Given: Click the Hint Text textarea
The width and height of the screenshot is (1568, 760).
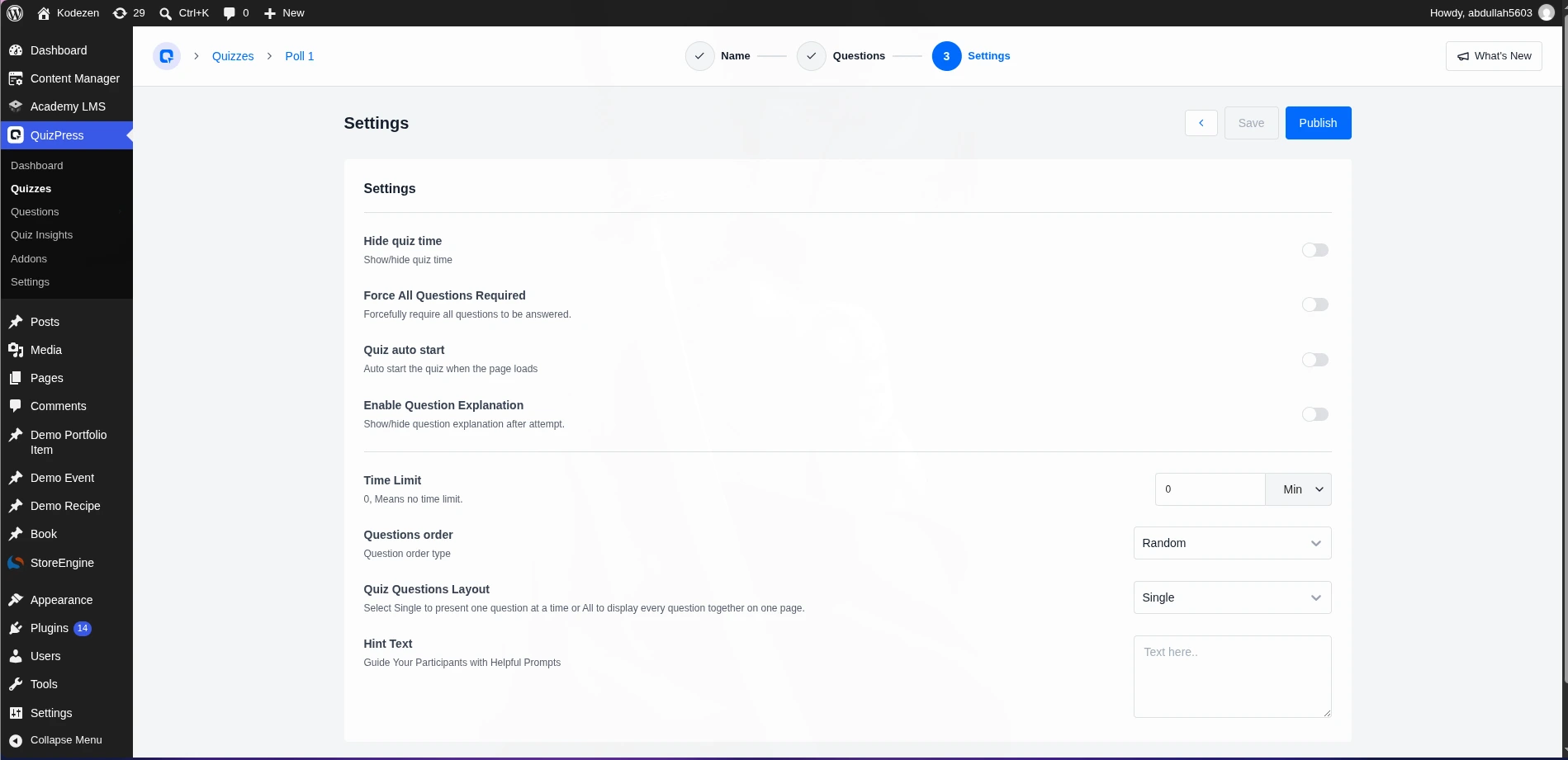Looking at the screenshot, I should (x=1232, y=677).
